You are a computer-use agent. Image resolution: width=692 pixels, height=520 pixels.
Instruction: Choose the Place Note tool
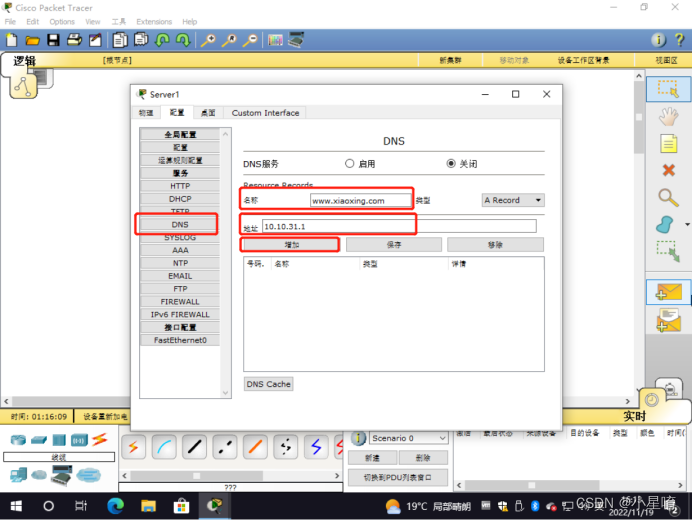(668, 143)
